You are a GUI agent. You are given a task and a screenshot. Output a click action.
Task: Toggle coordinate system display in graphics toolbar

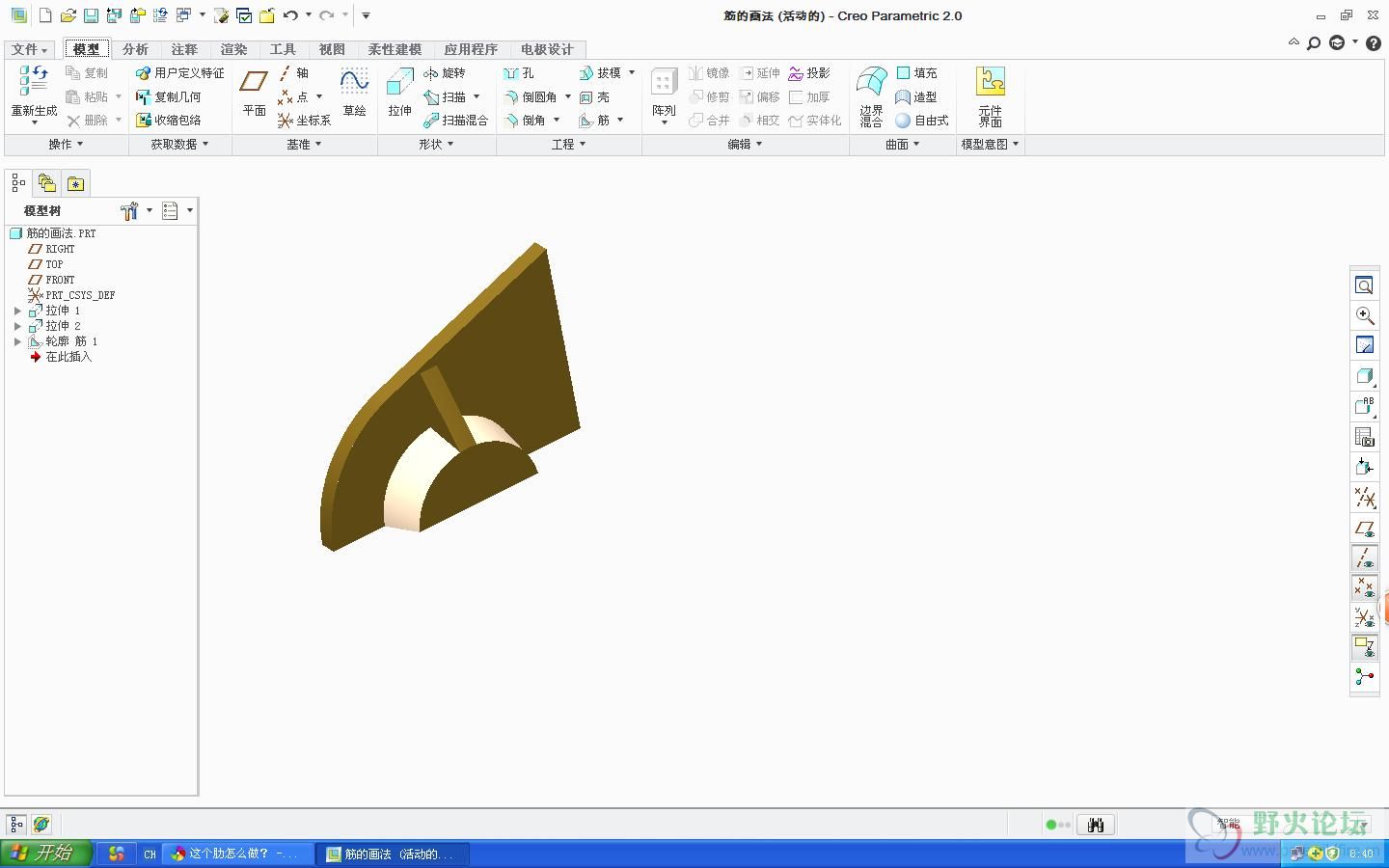[x=1364, y=617]
